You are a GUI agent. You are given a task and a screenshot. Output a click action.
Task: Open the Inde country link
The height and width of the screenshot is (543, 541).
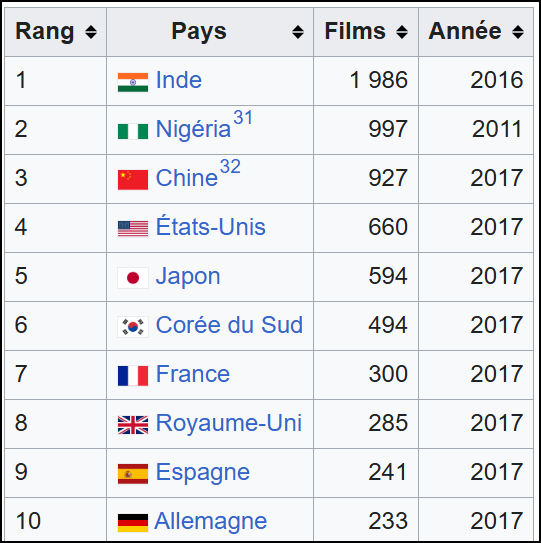(179, 80)
